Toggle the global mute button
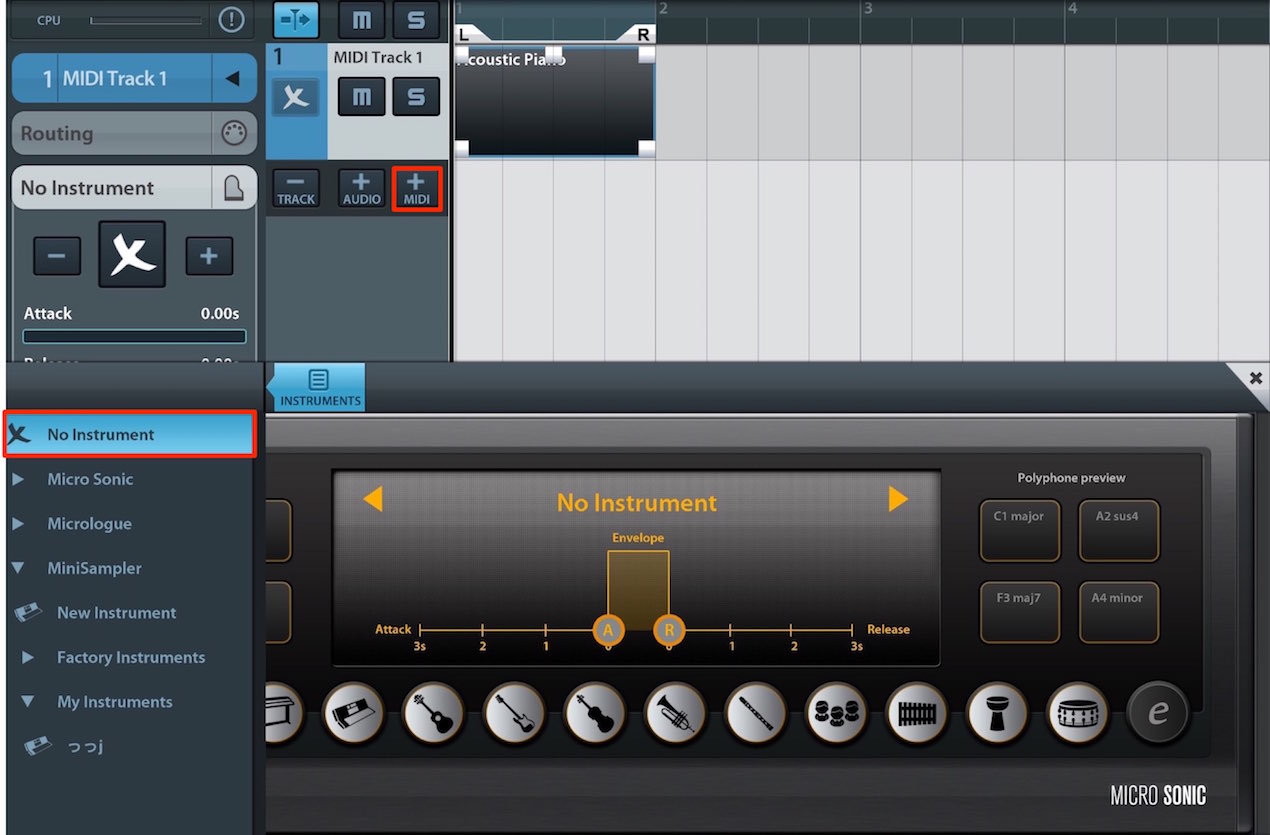The height and width of the screenshot is (835, 1270). coord(361,19)
